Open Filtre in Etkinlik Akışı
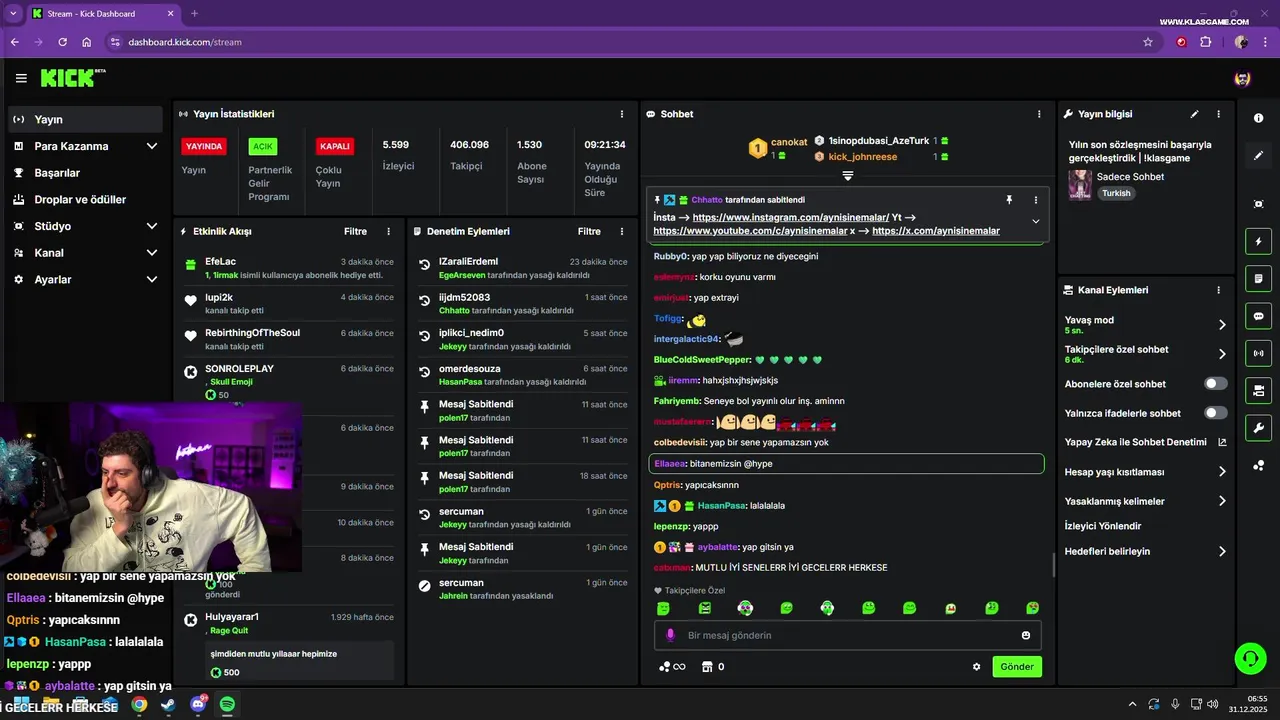Image resolution: width=1280 pixels, height=720 pixels. click(355, 231)
